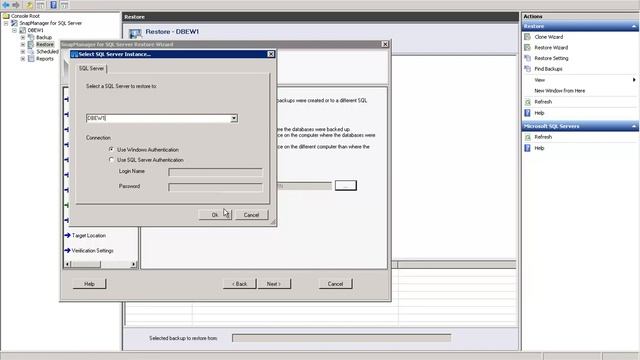This screenshot has height=360, width=640.
Task: Click scroll right arrow in wizard steps list
Action: pos(133,264)
